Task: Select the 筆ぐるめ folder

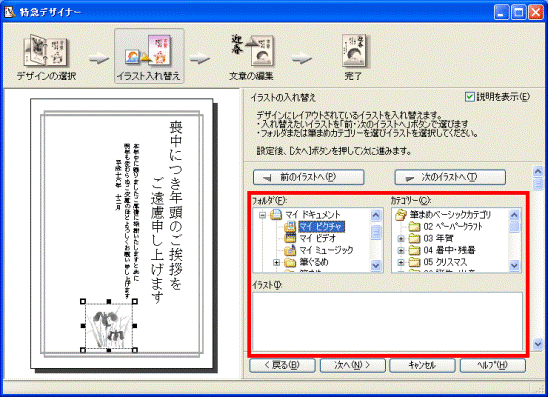Action: 313,262
